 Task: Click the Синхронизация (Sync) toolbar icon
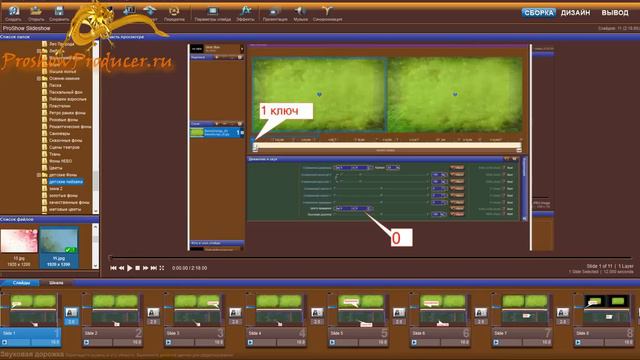point(327,12)
